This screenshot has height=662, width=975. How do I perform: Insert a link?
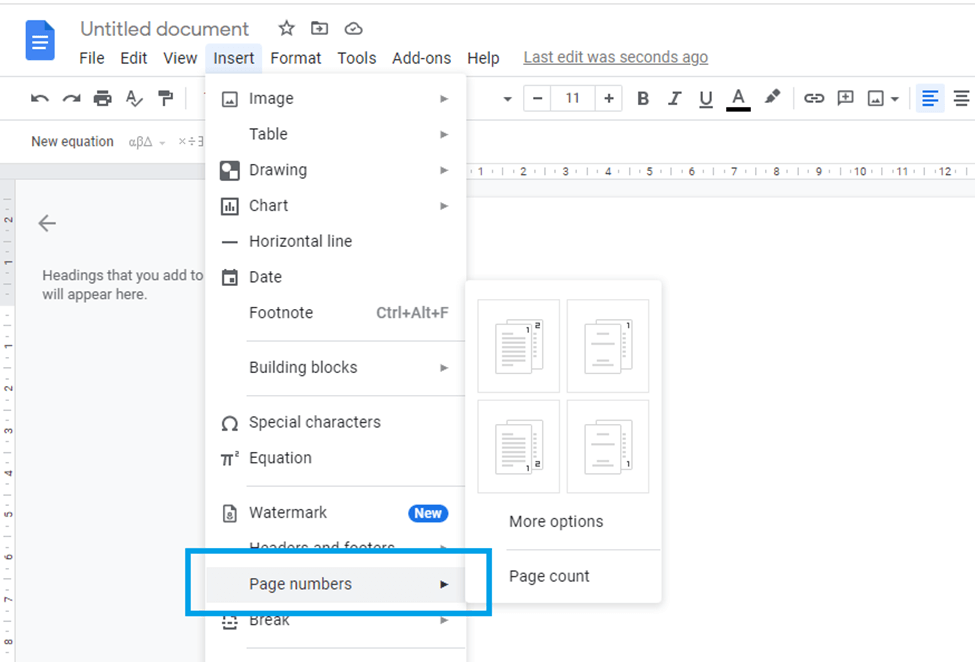pyautogui.click(x=813, y=98)
